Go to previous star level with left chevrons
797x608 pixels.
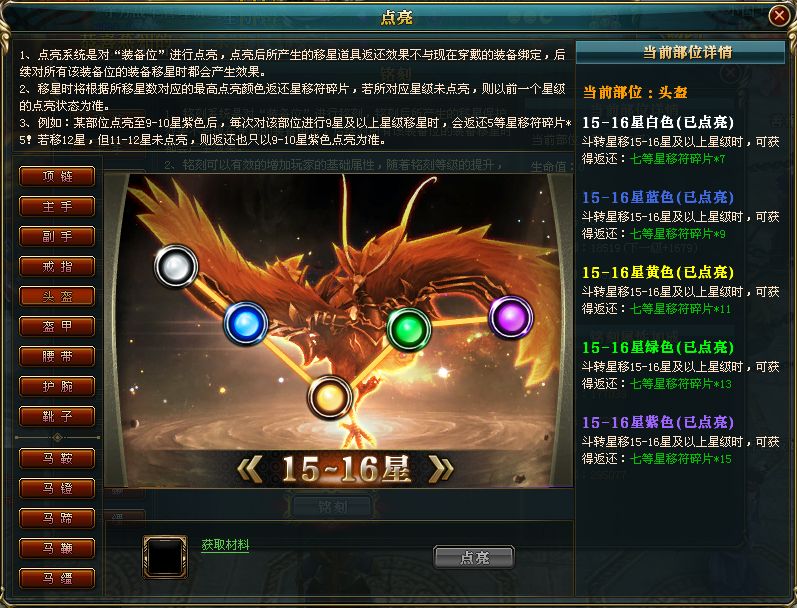coord(250,468)
